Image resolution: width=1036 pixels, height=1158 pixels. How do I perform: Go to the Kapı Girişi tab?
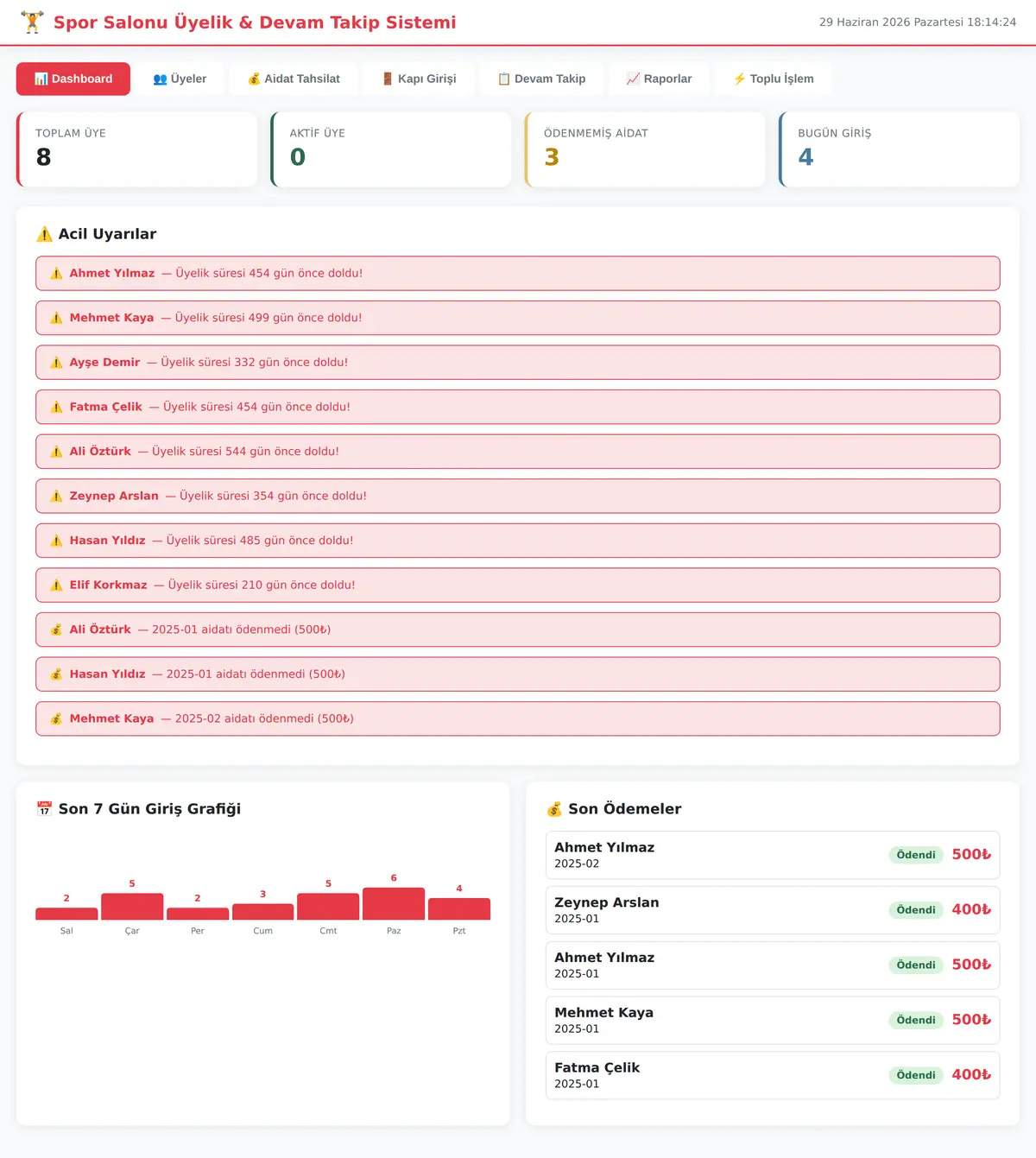[419, 79]
